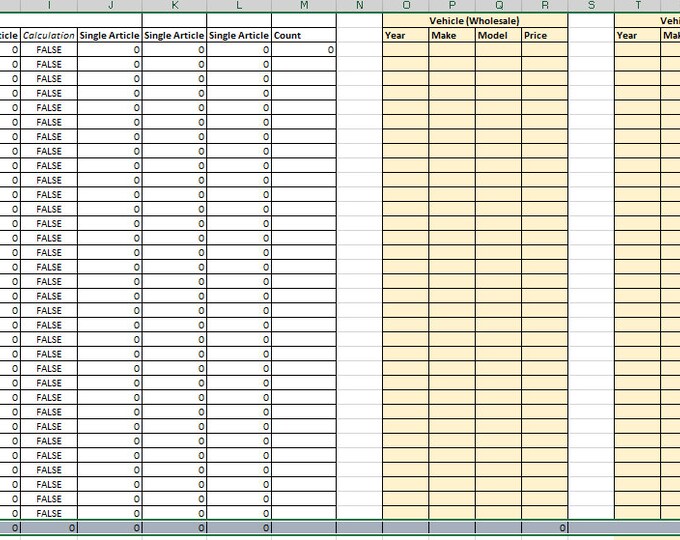Select column I header

(49, 5)
